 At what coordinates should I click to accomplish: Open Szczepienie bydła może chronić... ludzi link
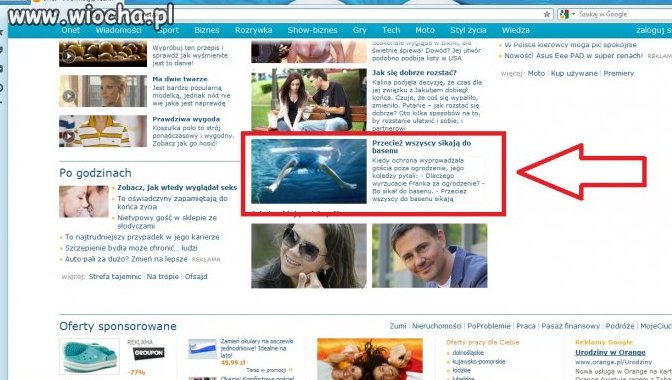(x=131, y=248)
